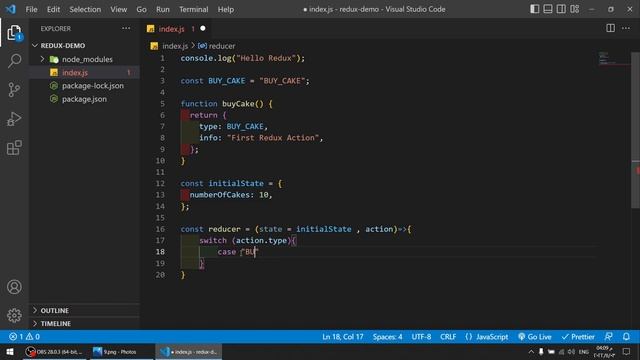The width and height of the screenshot is (640, 360).
Task: Open the Source Control view
Action: click(14, 90)
